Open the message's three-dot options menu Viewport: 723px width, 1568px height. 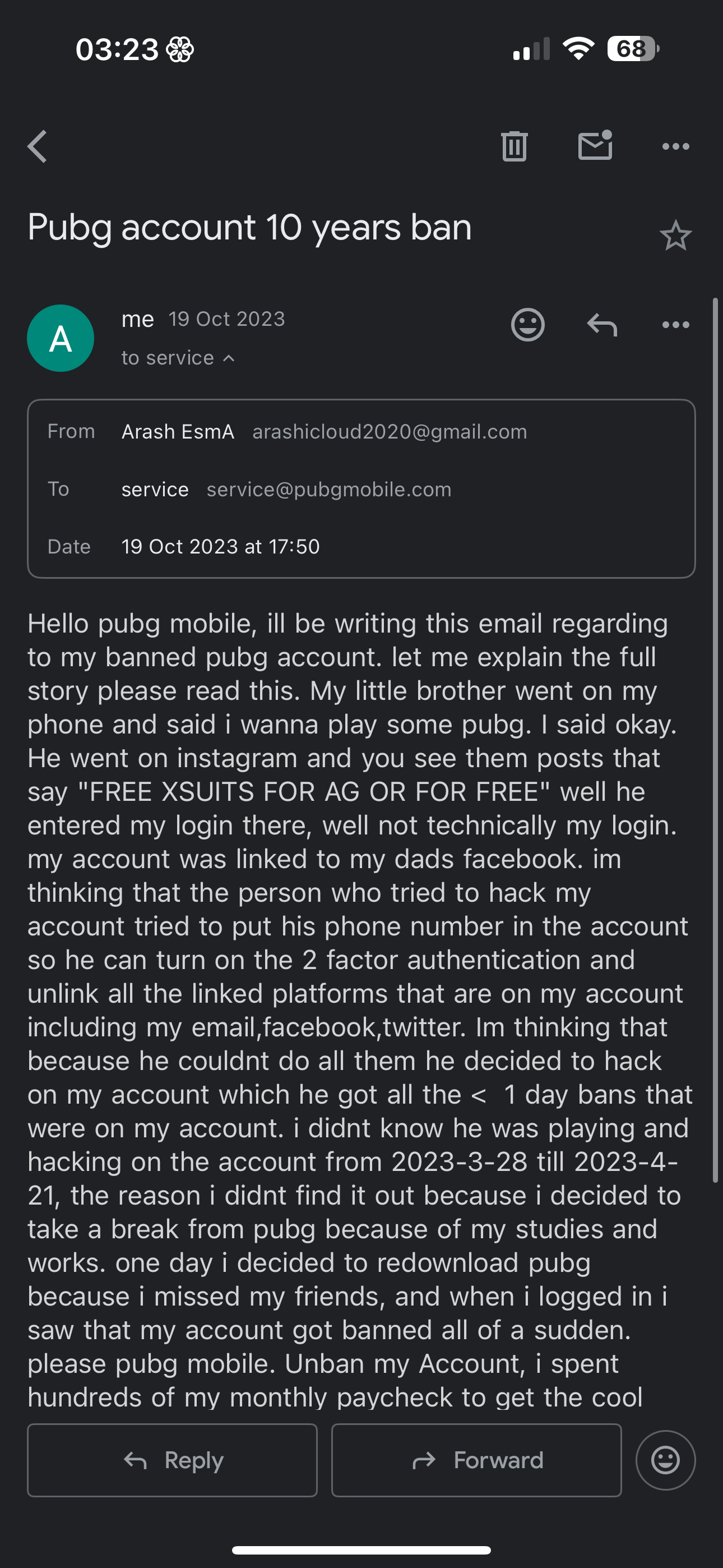tap(675, 325)
